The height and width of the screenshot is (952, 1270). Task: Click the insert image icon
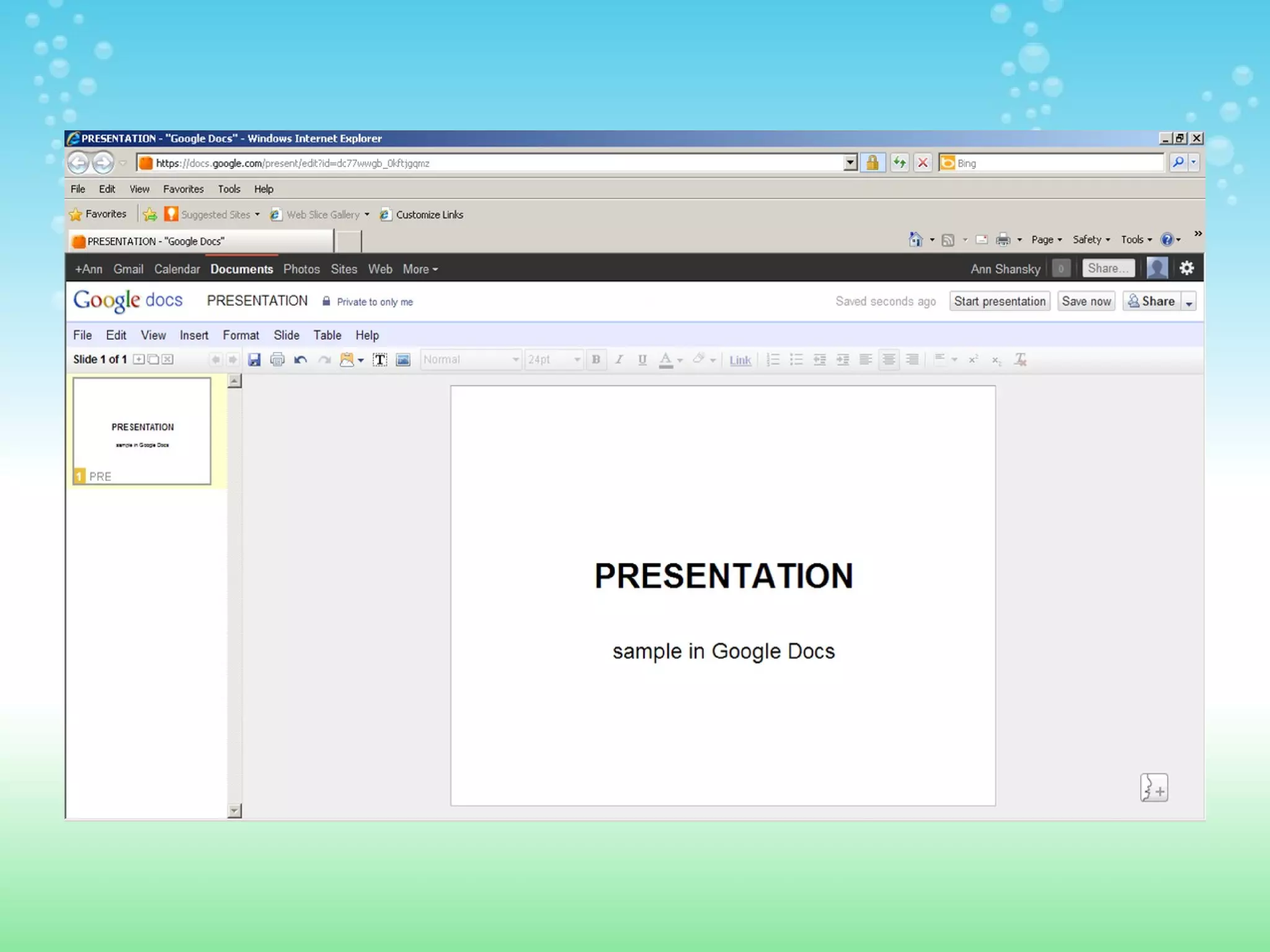click(x=403, y=359)
